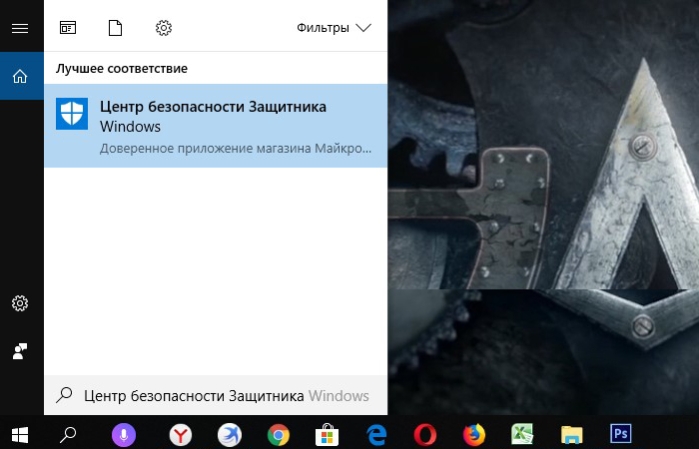
Task: Filter results by apps icon
Action: click(68, 28)
